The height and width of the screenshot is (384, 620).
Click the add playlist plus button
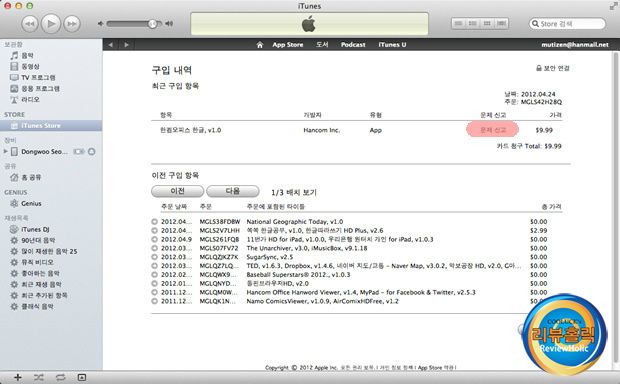[17, 377]
